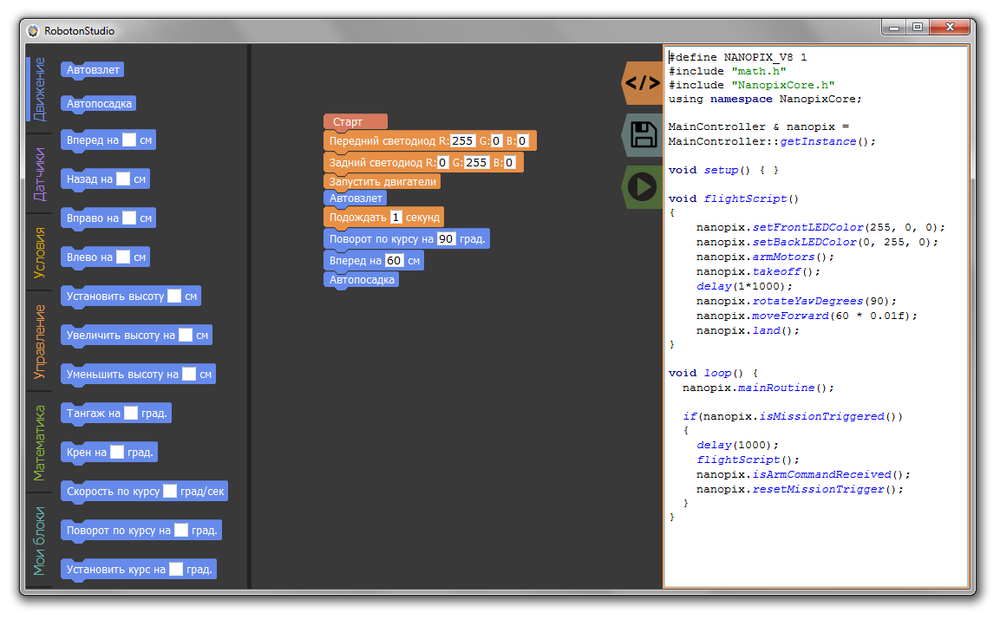The height and width of the screenshot is (619, 1000).
Task: Switch to the Датчики tab
Action: (39, 173)
